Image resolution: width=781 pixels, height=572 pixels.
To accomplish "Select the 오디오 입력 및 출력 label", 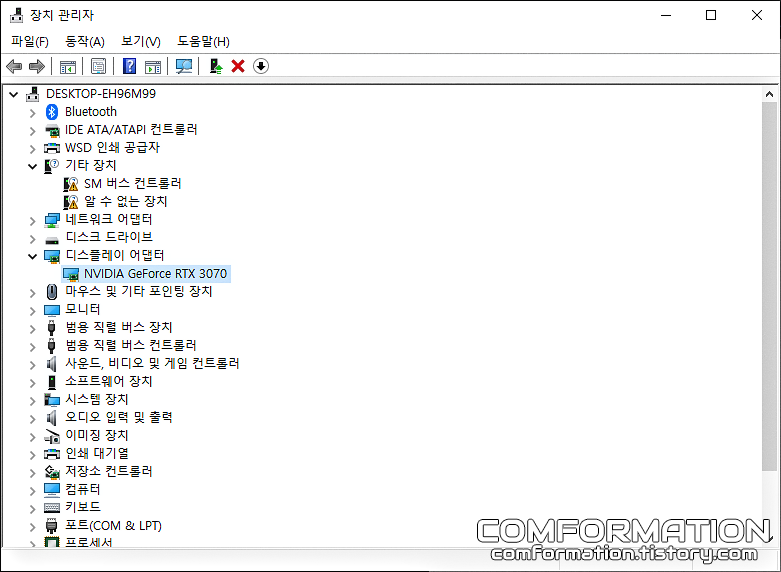I will 119,418.
